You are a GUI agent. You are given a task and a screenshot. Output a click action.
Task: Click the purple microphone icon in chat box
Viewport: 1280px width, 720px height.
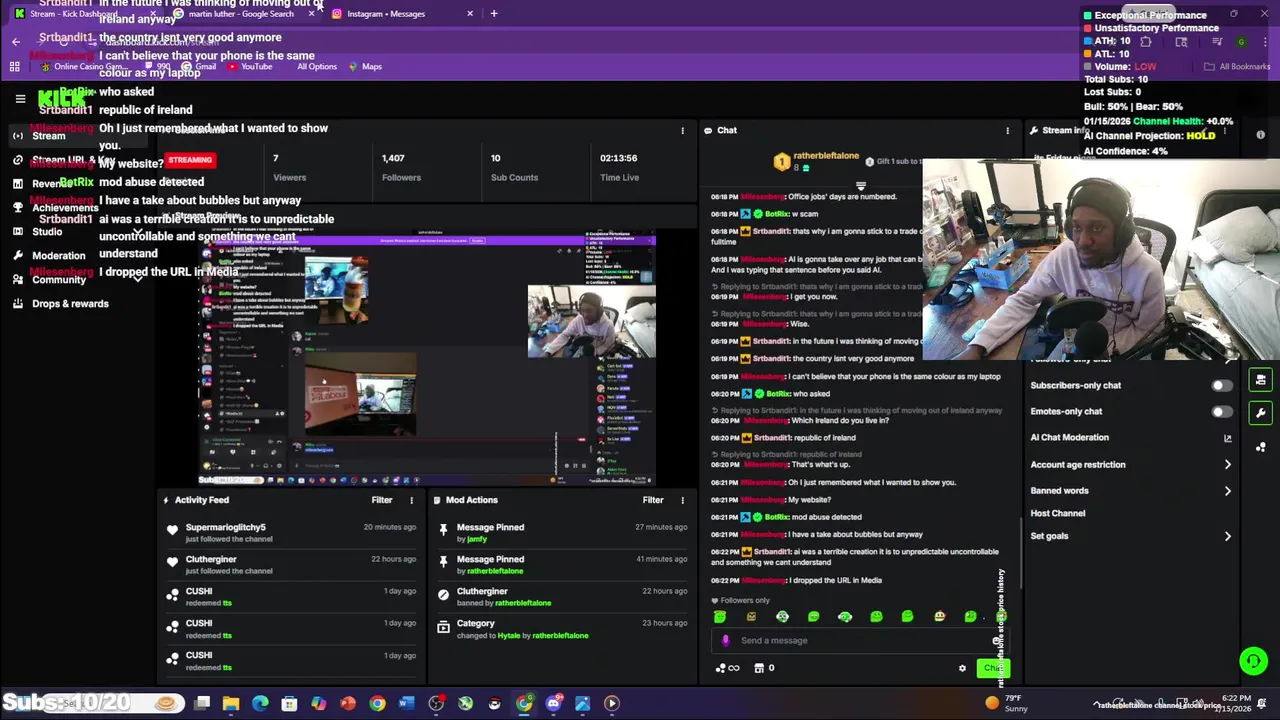coord(726,641)
